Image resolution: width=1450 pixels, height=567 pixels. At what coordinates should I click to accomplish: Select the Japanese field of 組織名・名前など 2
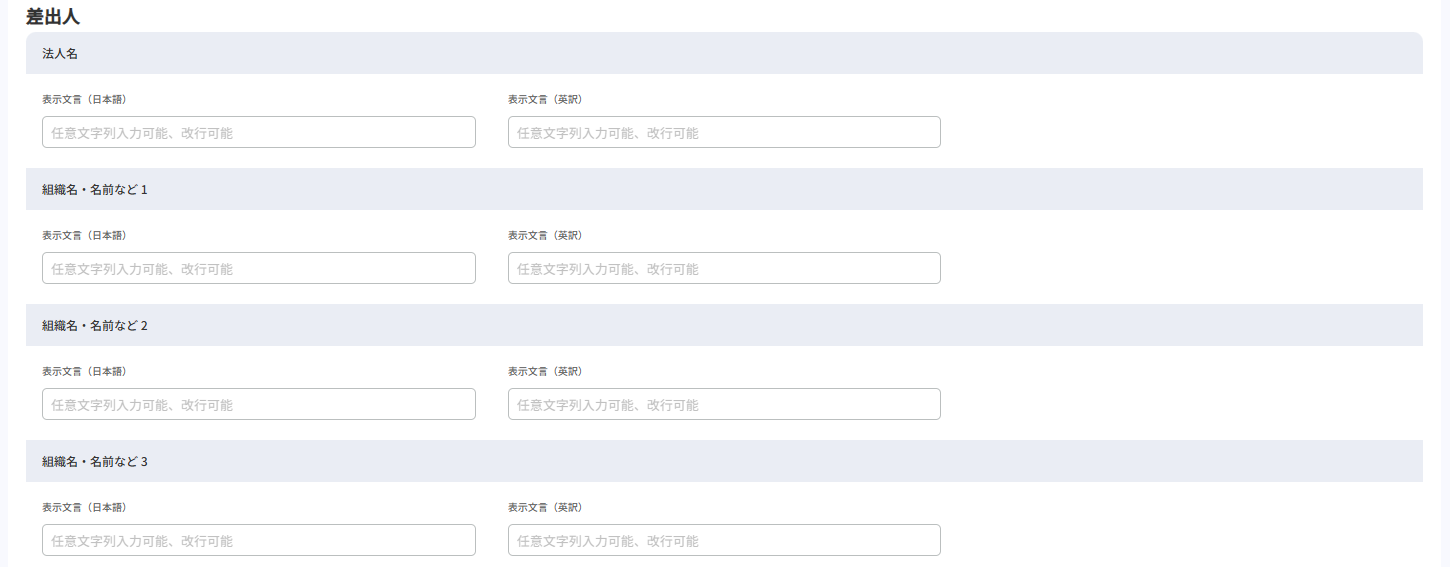click(258, 404)
